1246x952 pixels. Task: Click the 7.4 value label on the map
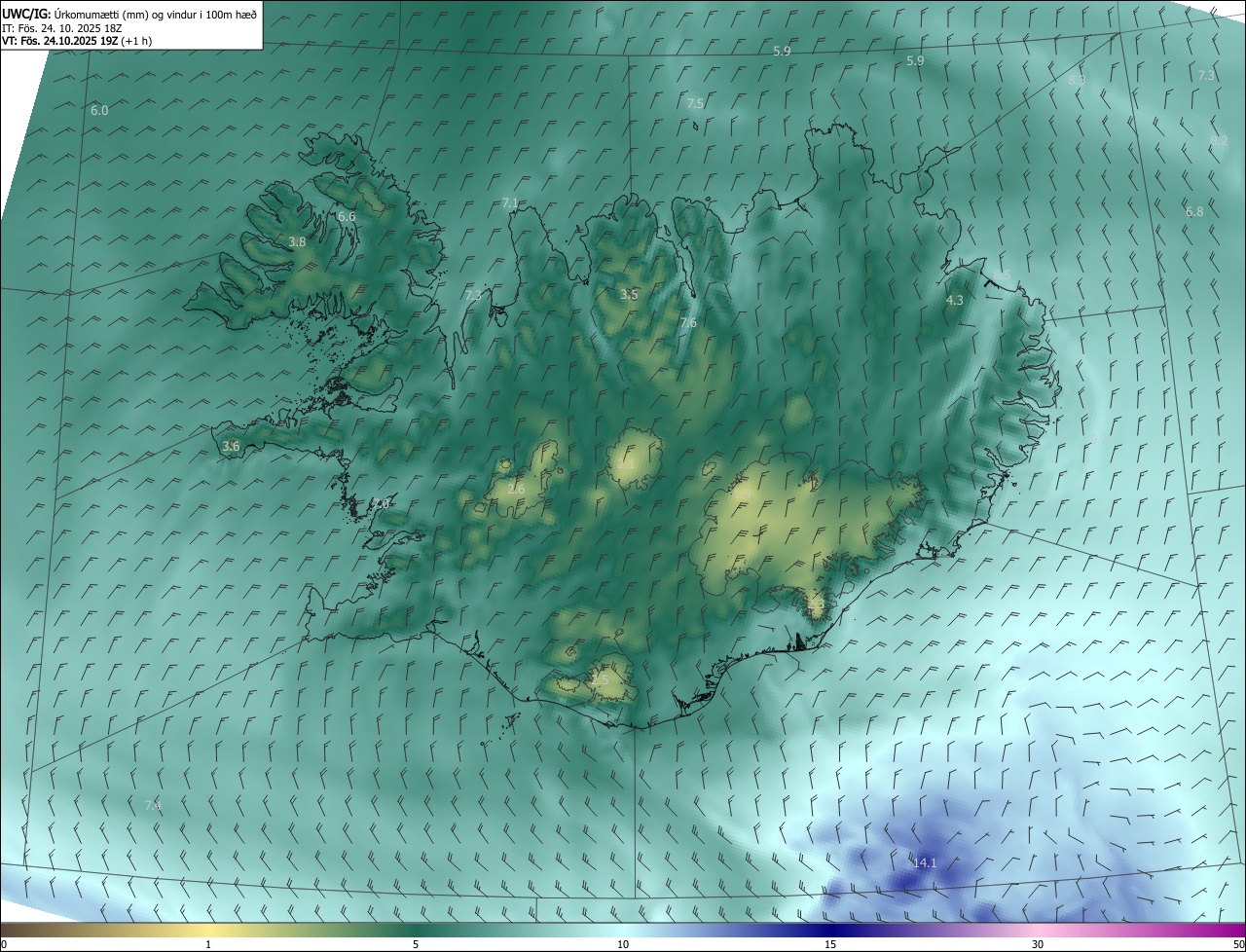point(153,805)
